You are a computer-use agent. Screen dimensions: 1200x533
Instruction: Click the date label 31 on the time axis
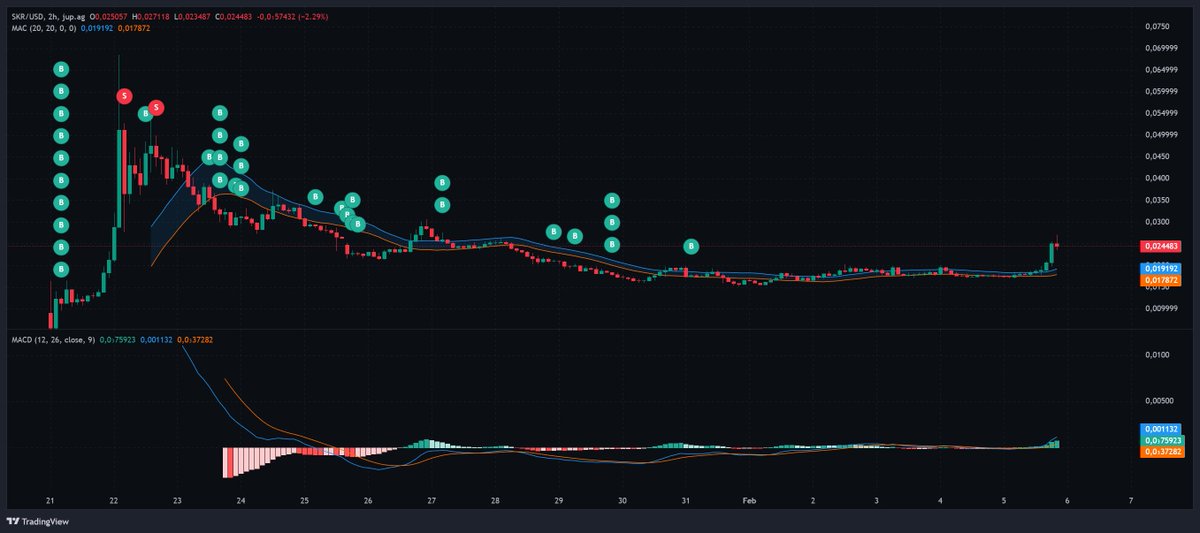tap(686, 499)
